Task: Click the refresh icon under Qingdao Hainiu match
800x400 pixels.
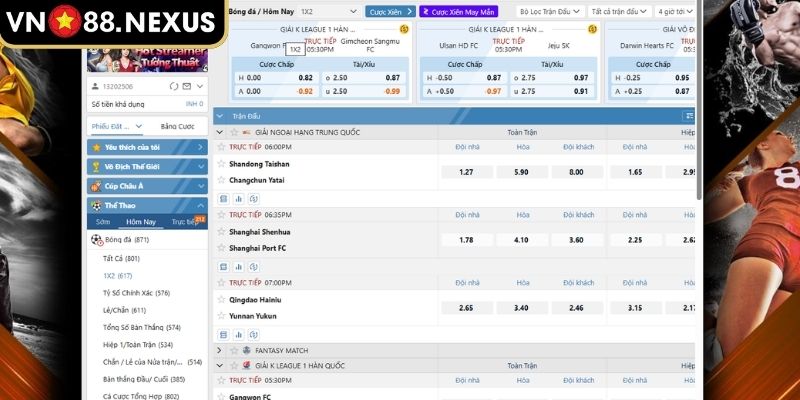Action: click(254, 335)
